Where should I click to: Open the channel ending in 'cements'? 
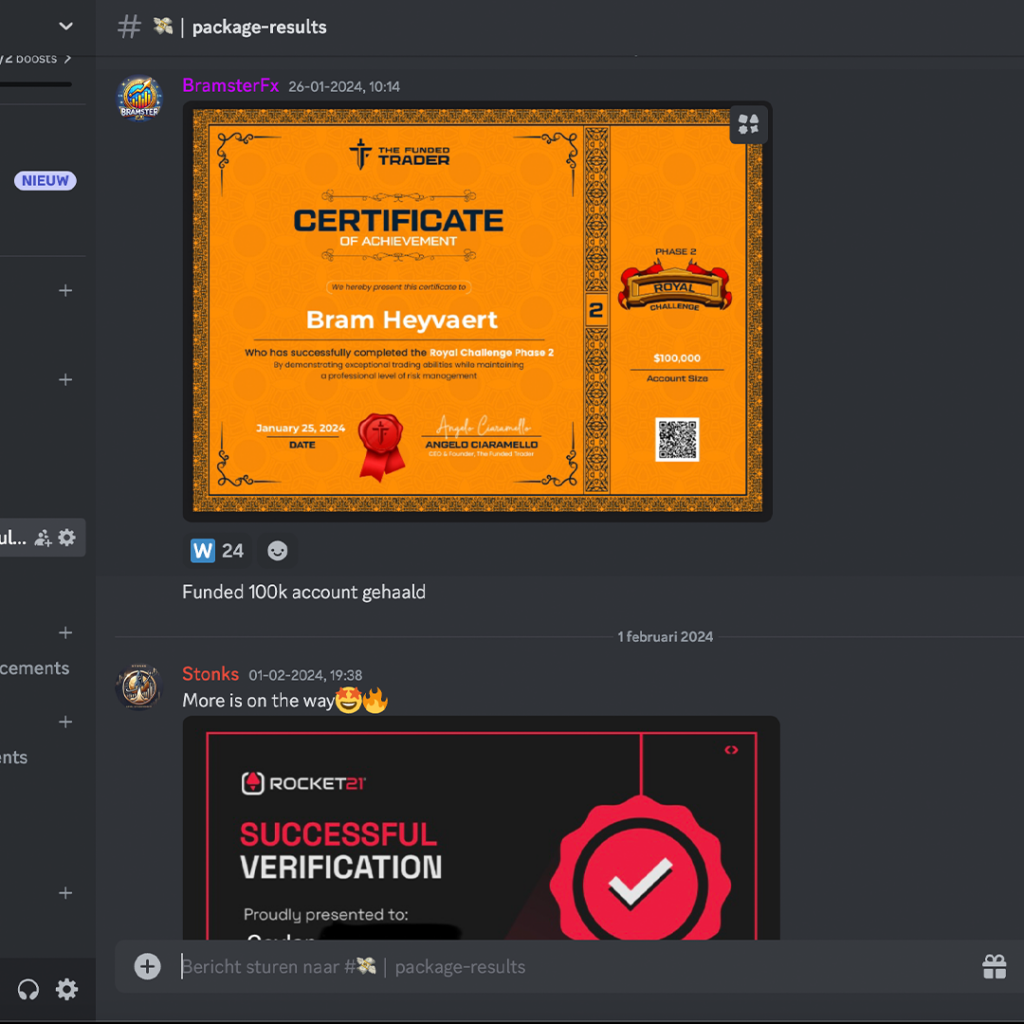coord(35,668)
